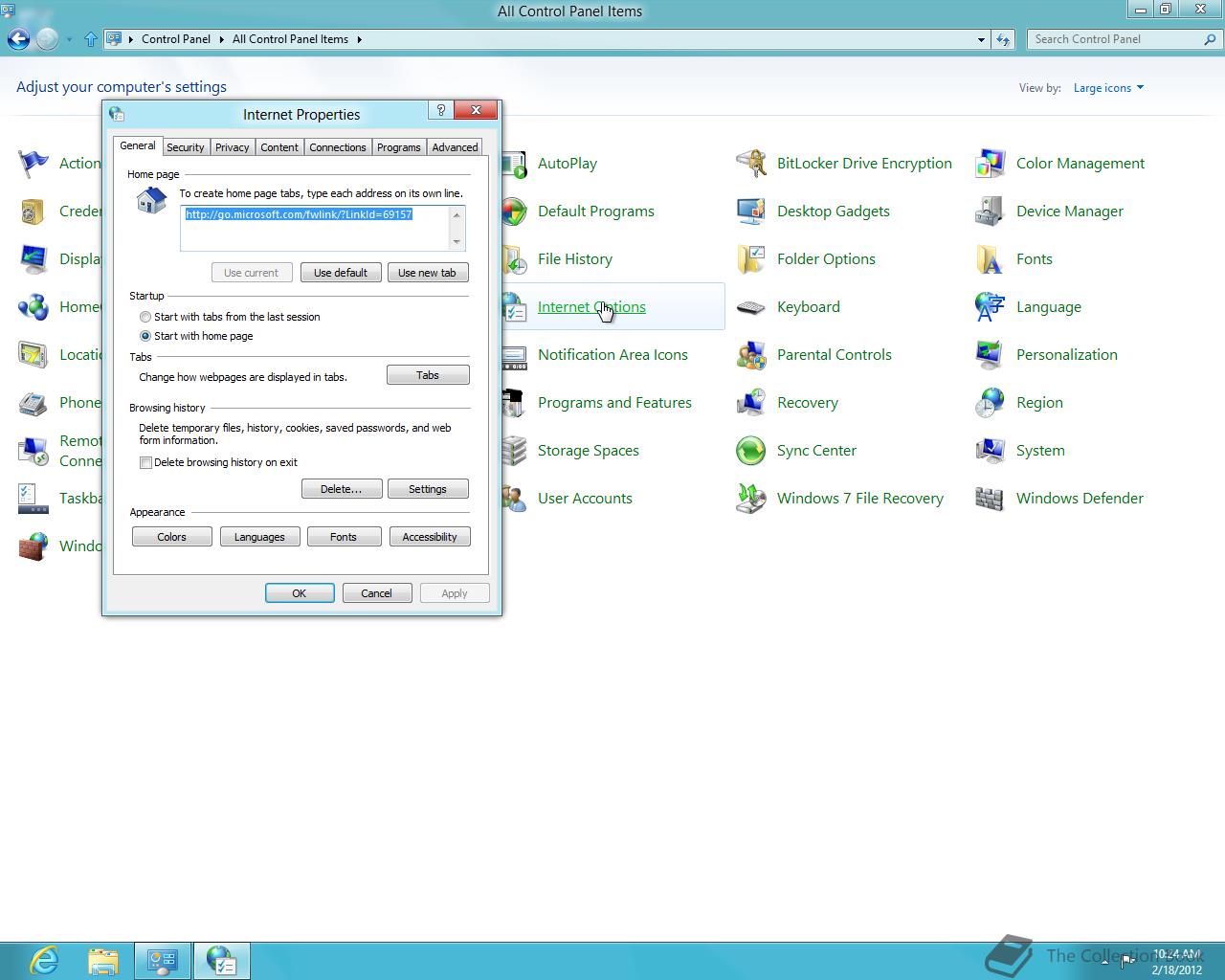Open the Region settings icon

click(991, 403)
